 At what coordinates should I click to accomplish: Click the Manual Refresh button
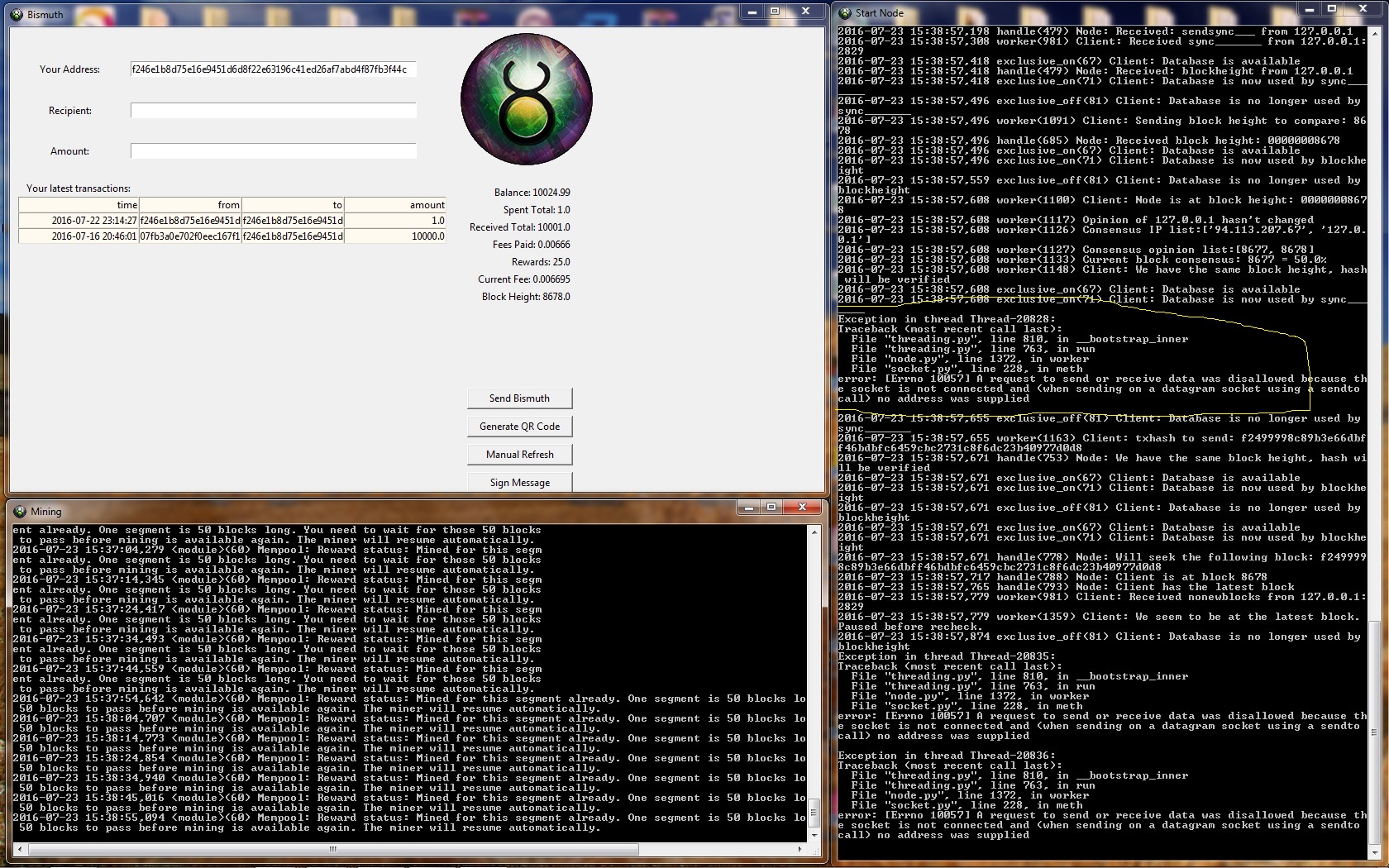519,455
